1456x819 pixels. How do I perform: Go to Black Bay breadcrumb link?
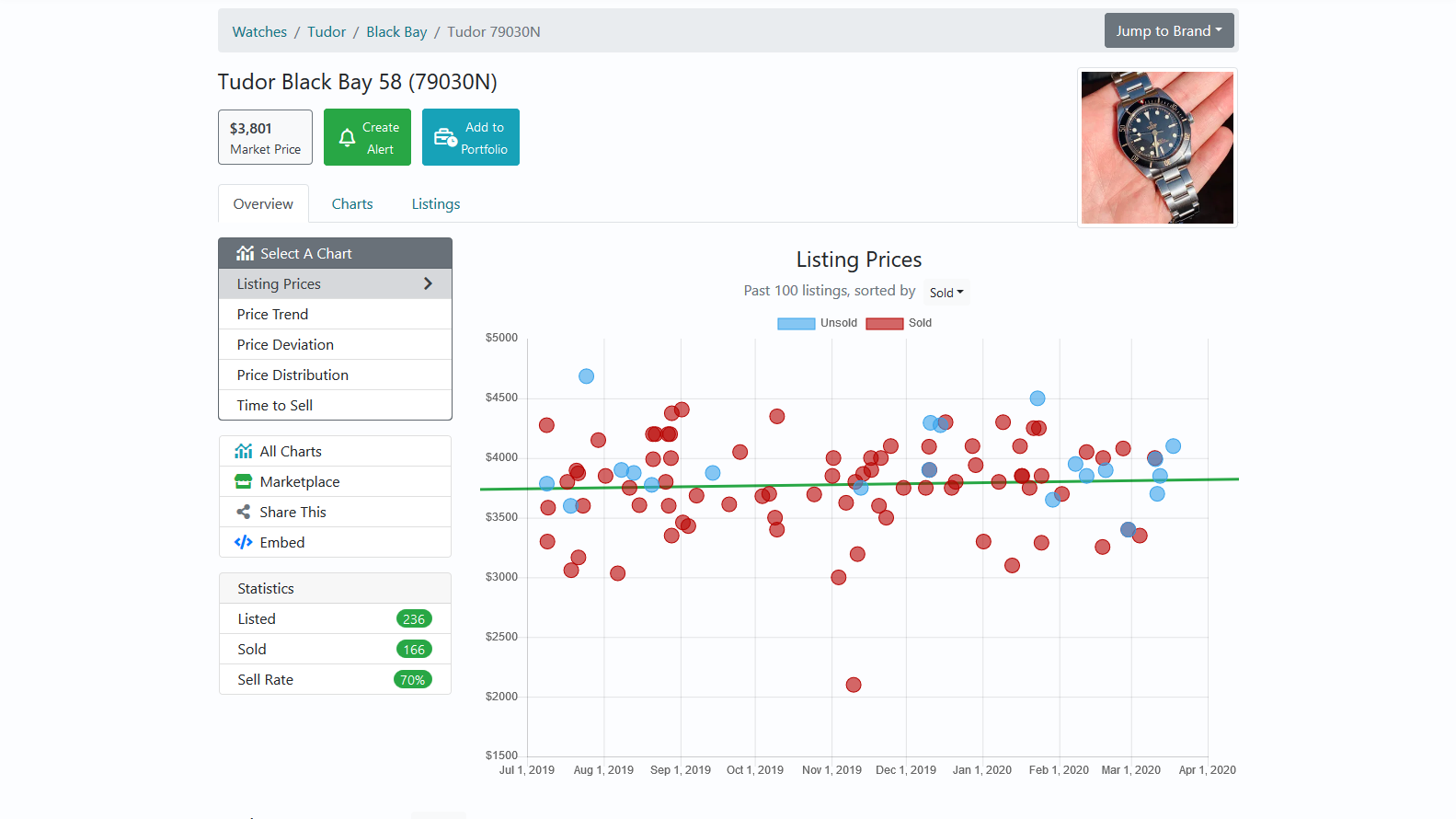[396, 31]
